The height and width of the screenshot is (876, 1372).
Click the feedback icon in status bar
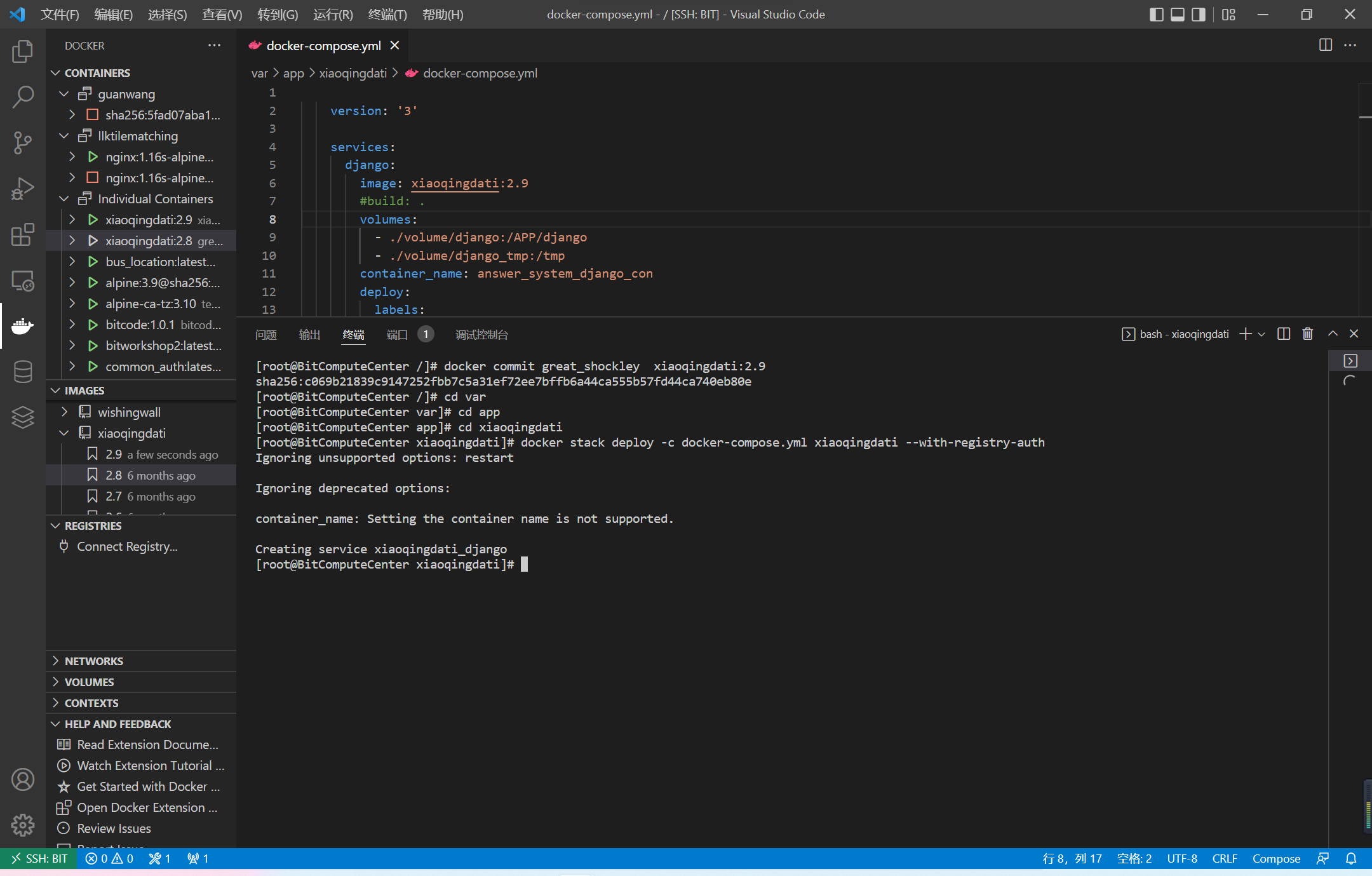1323,858
